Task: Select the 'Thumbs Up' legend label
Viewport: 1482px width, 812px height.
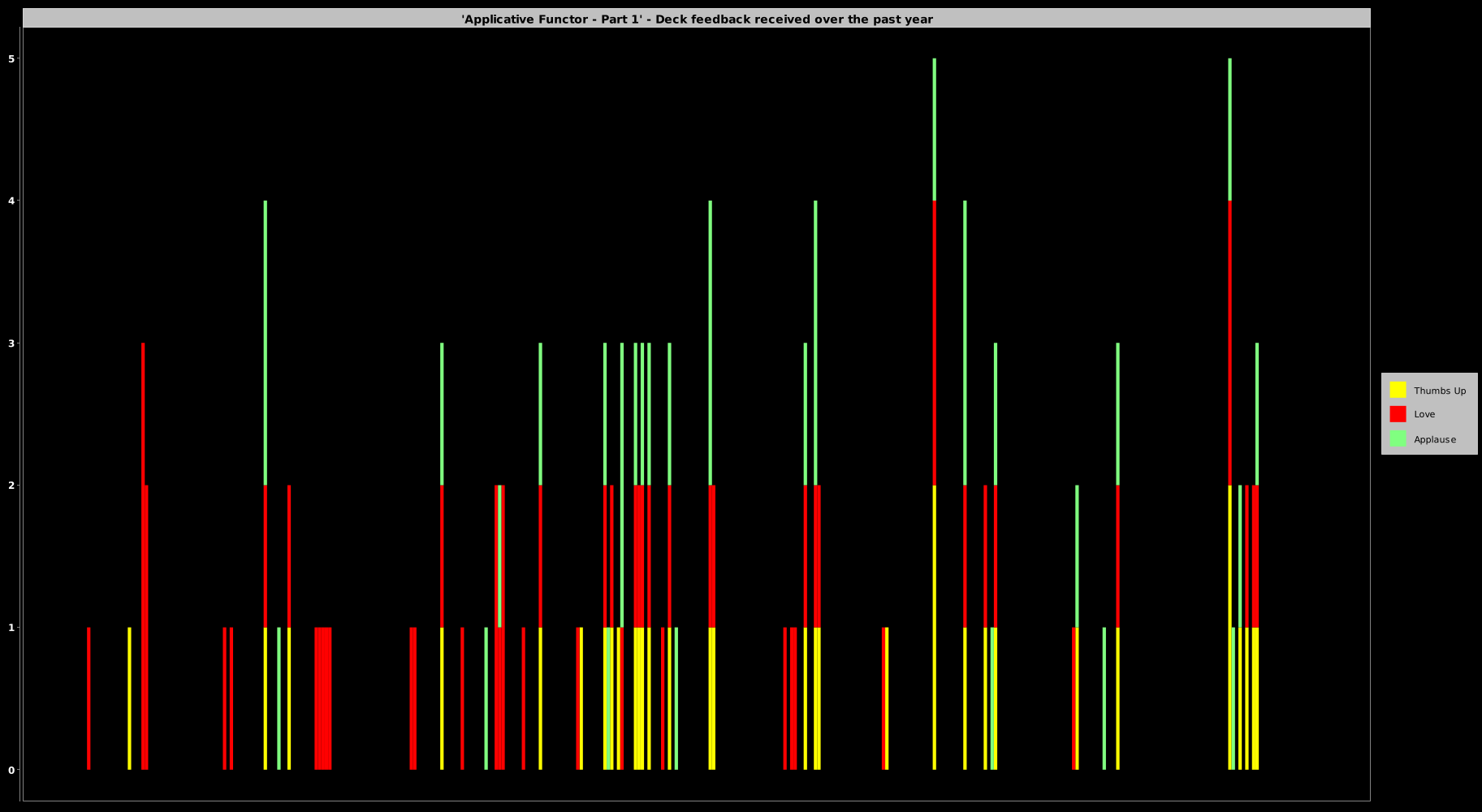Action: coord(1440,391)
